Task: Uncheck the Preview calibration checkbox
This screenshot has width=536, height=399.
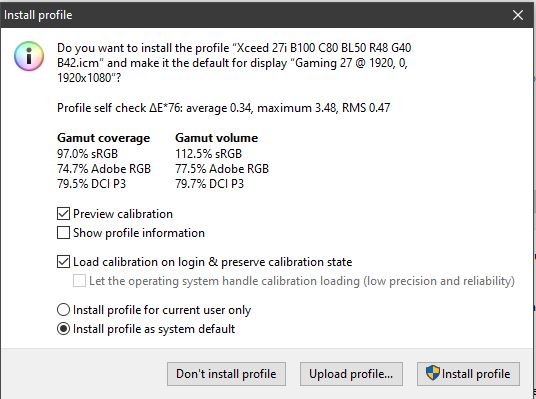Action: pyautogui.click(x=63, y=214)
